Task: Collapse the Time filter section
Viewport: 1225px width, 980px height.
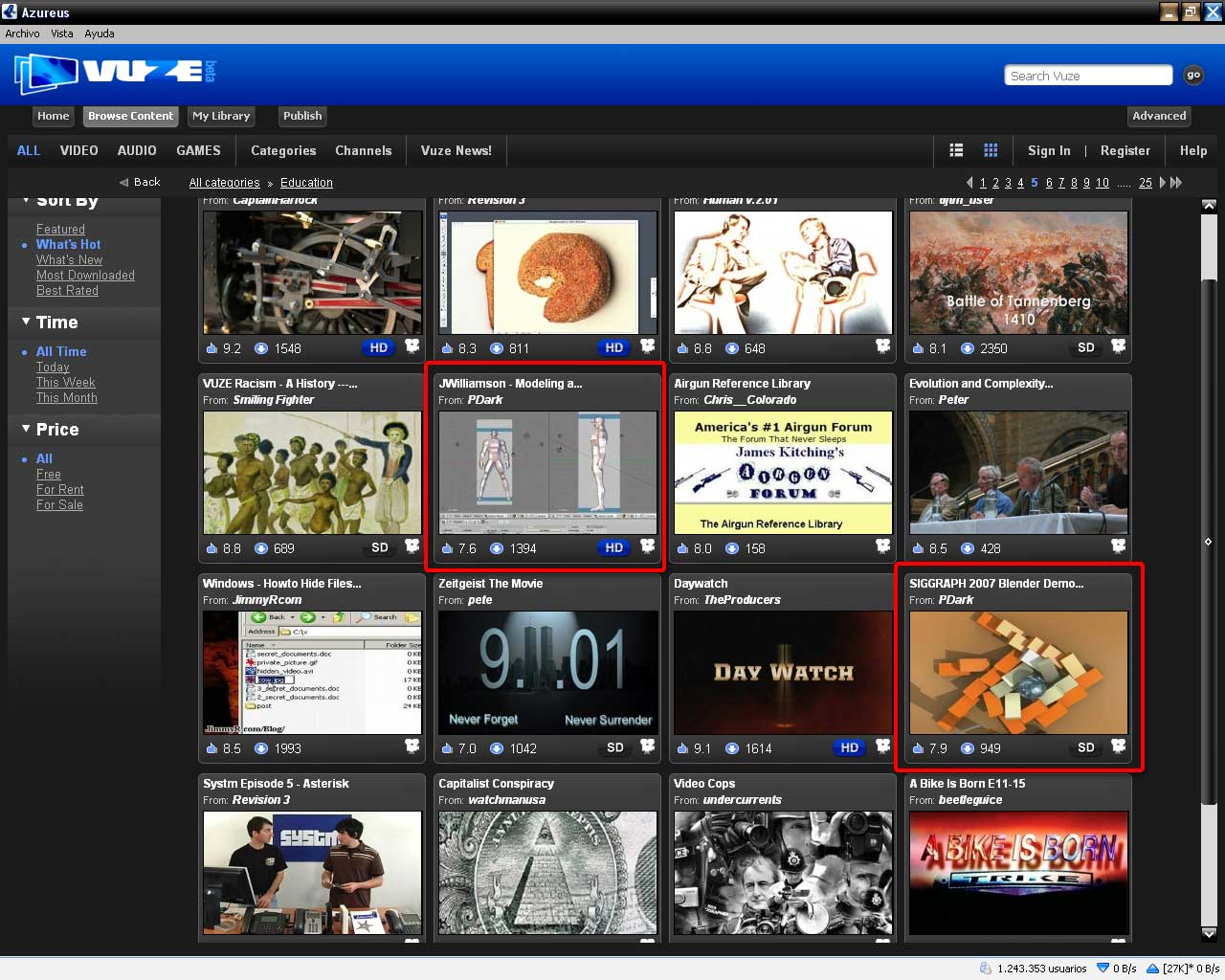Action: (26, 322)
